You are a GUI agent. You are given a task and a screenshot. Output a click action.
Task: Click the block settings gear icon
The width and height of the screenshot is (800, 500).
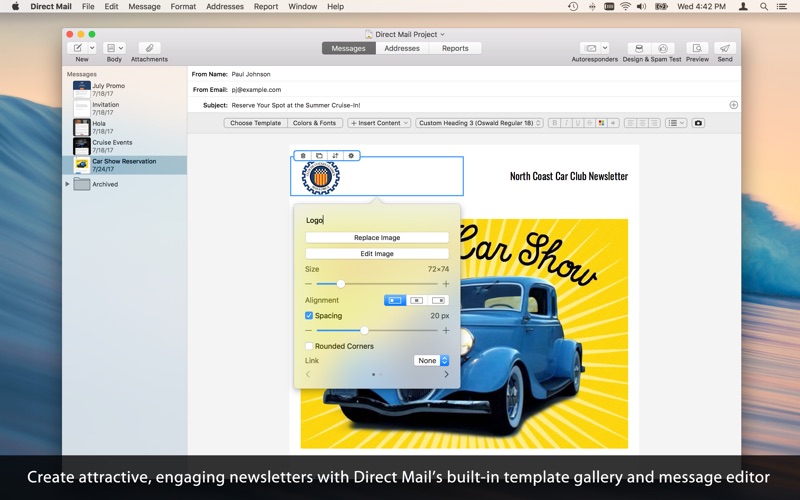(351, 156)
